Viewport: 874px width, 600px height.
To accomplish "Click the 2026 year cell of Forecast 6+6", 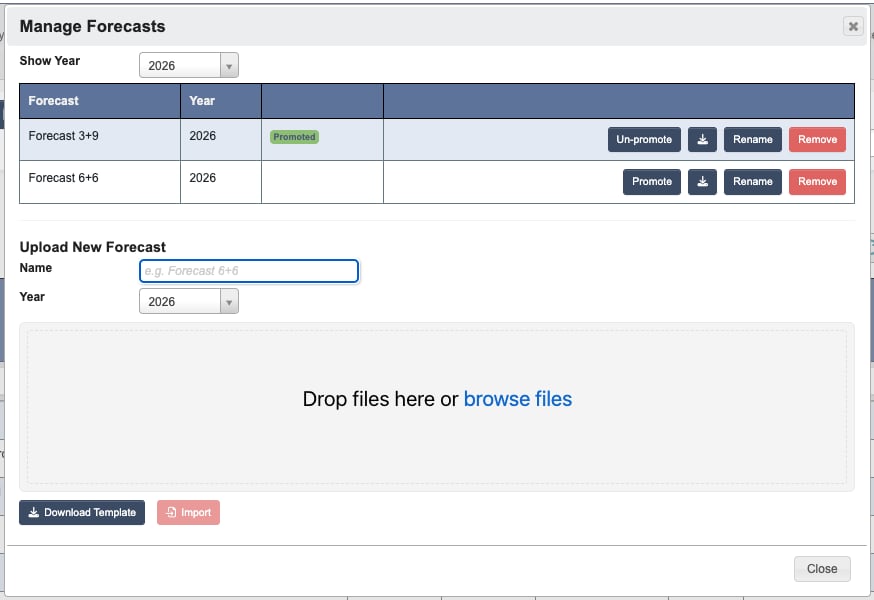I will pyautogui.click(x=221, y=182).
